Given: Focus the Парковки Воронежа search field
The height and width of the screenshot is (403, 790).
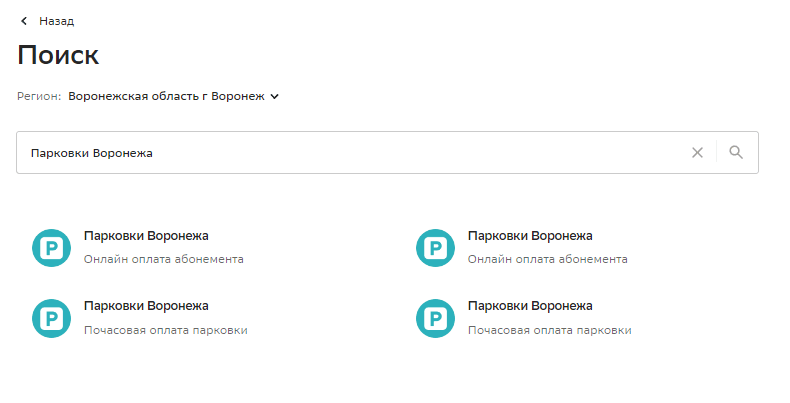Looking at the screenshot, I should 353,153.
